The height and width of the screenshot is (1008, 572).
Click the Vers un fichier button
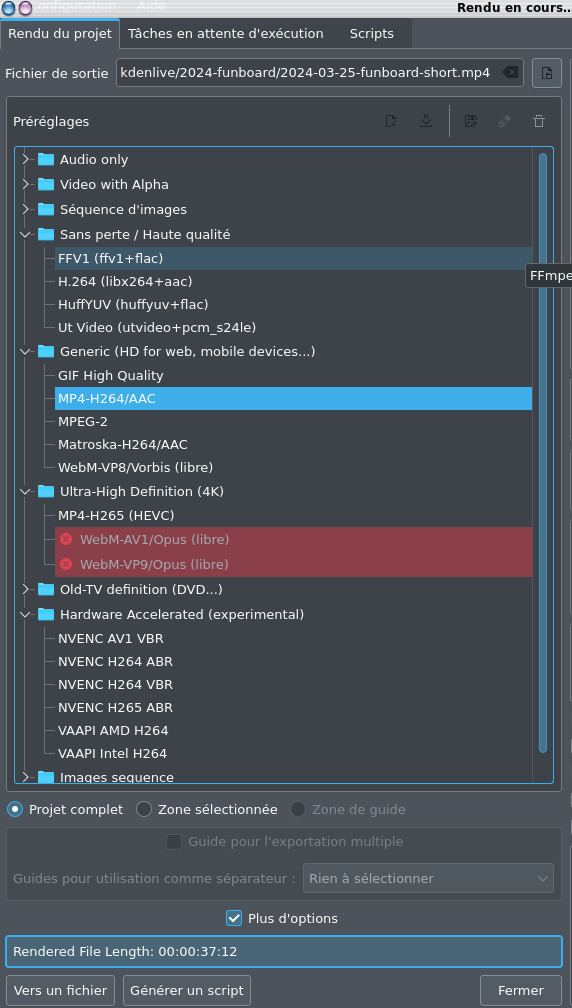click(x=60, y=990)
